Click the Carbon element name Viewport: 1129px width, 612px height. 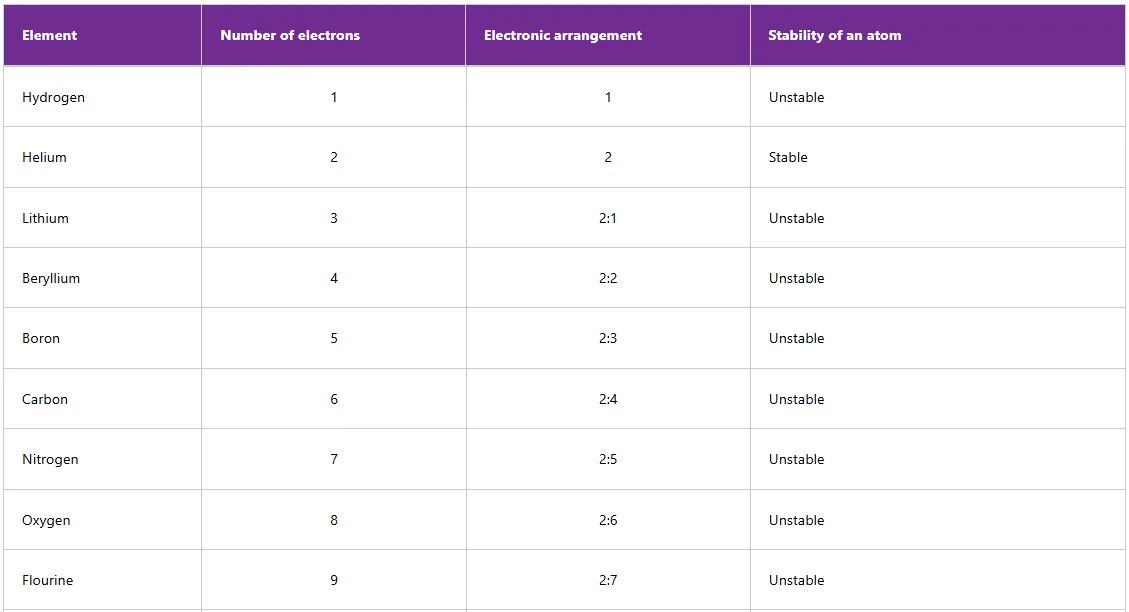click(x=45, y=399)
